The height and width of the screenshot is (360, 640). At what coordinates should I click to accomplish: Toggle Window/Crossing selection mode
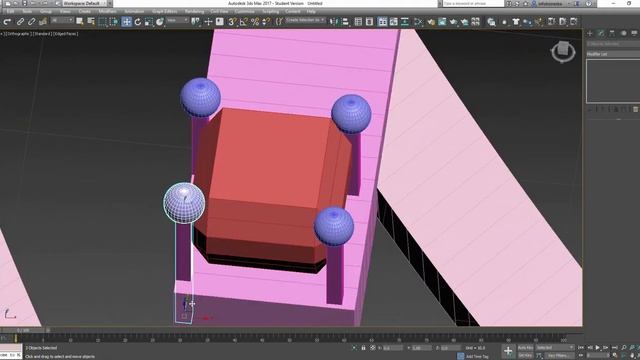pyautogui.click(x=114, y=22)
